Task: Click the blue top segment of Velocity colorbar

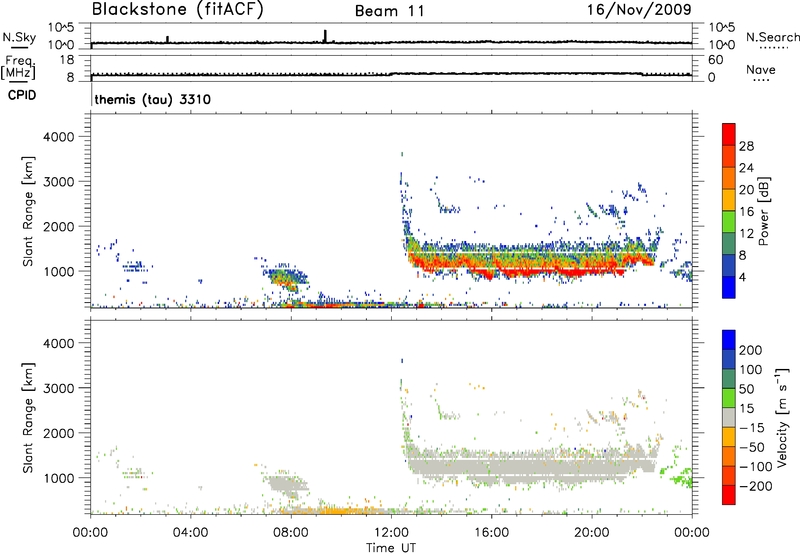Action: coord(729,340)
